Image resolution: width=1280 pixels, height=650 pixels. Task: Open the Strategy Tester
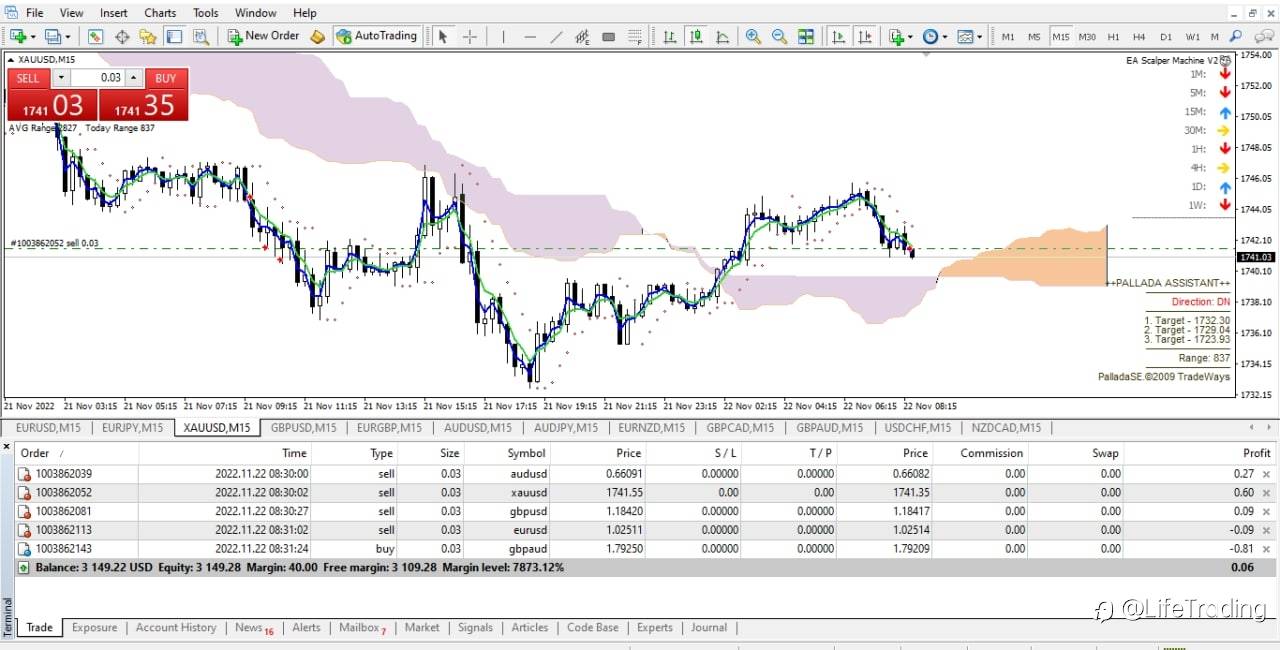pyautogui.click(x=201, y=36)
